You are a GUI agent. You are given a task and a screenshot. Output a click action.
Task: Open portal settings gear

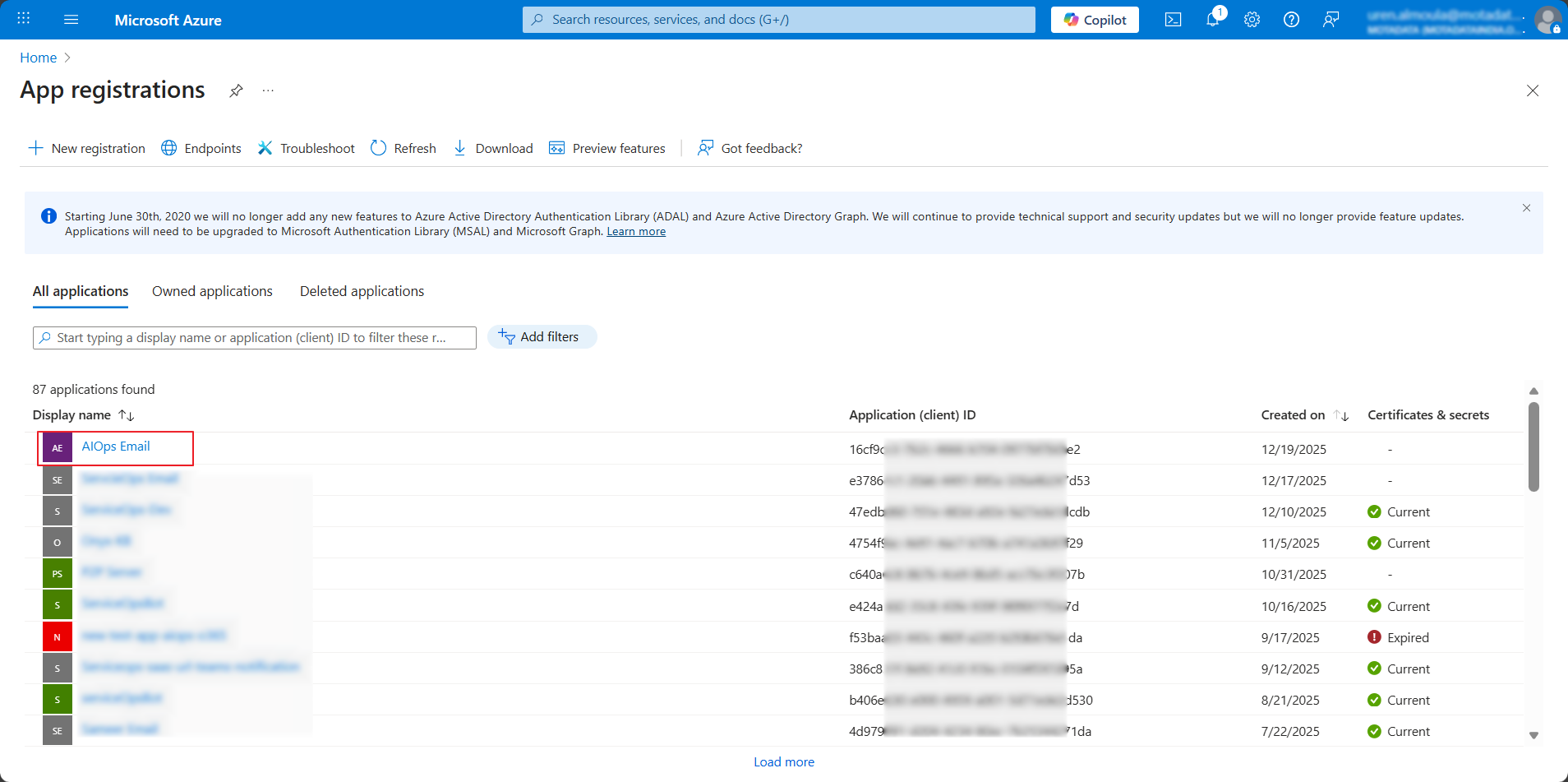[x=1252, y=20]
